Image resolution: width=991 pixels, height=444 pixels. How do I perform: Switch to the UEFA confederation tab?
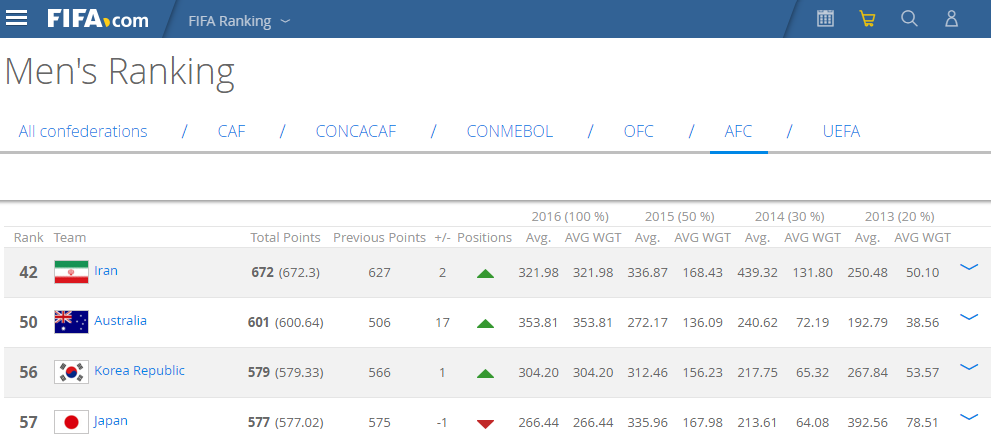point(841,132)
